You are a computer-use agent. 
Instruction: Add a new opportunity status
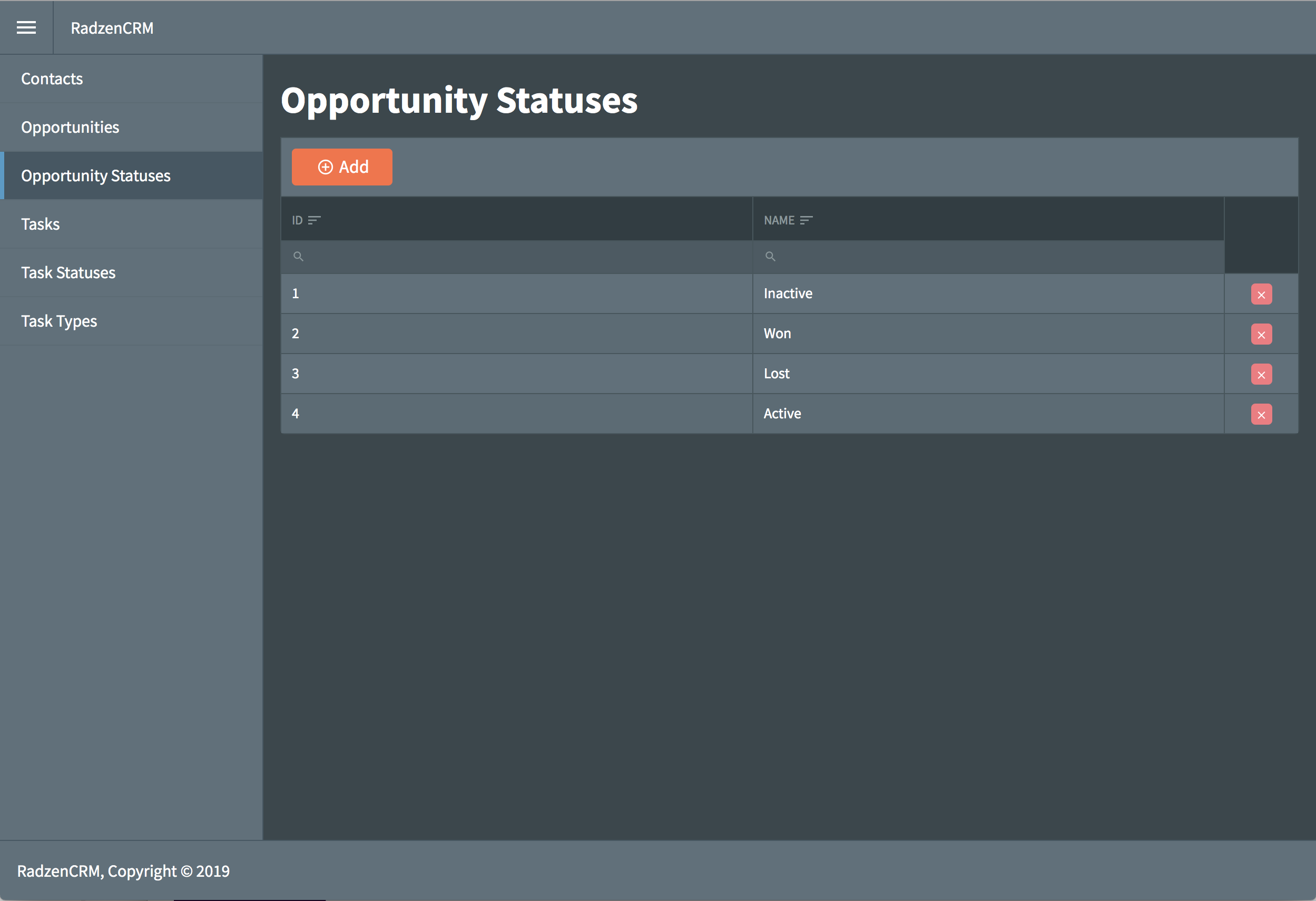[x=342, y=167]
